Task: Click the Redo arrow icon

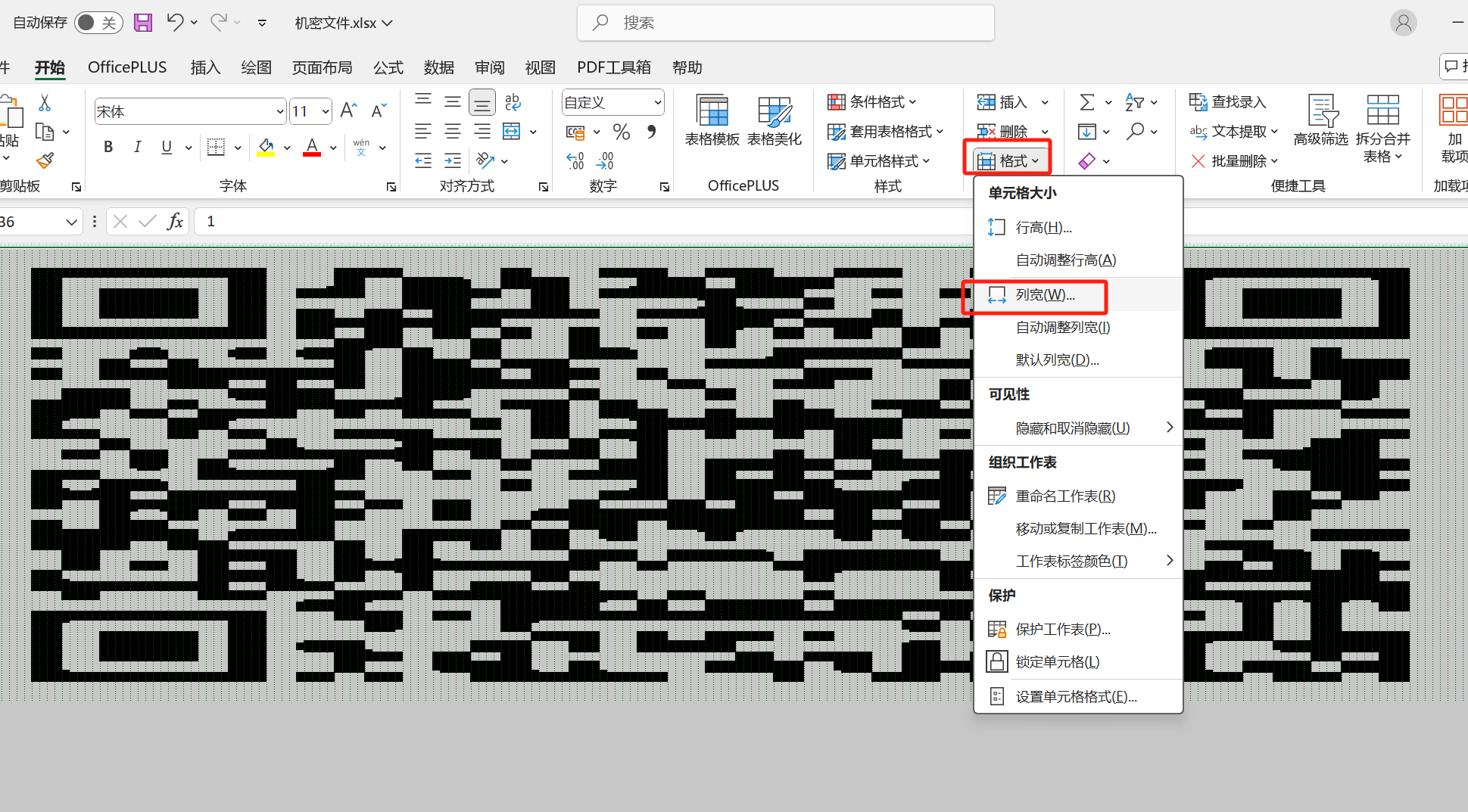Action: (219, 22)
